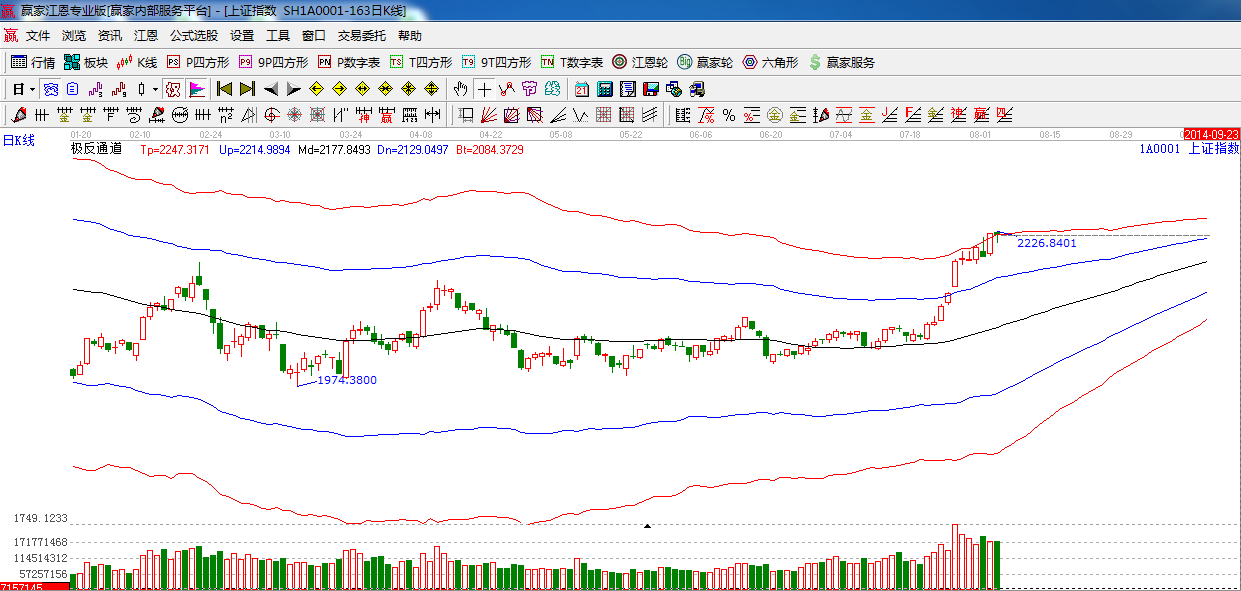Viewport: 1241px width, 591px height.
Task: Toggle the highlighted flag indicator button
Action: (x=196, y=89)
